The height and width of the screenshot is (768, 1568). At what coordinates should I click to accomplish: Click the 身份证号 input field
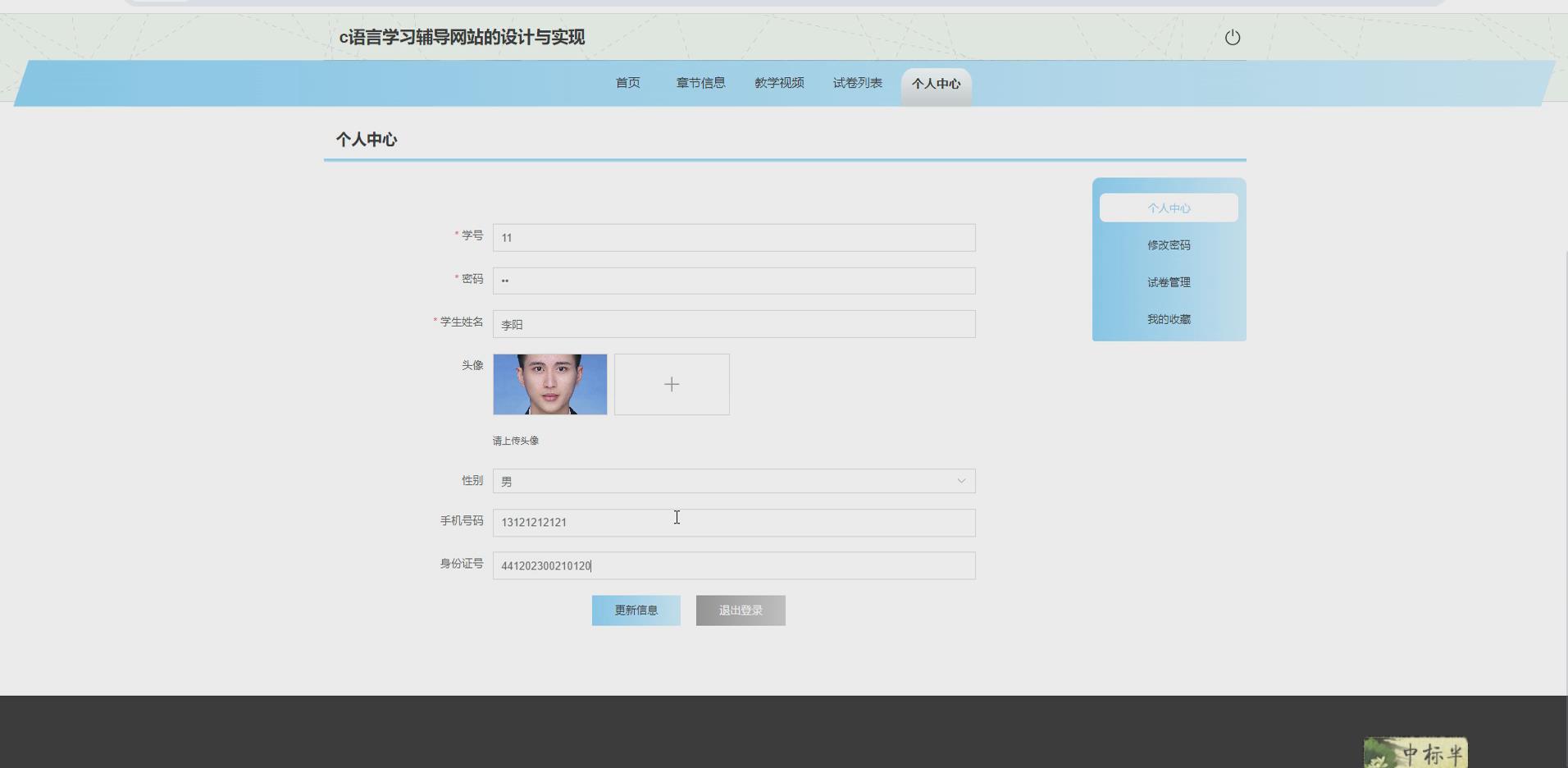pos(734,566)
